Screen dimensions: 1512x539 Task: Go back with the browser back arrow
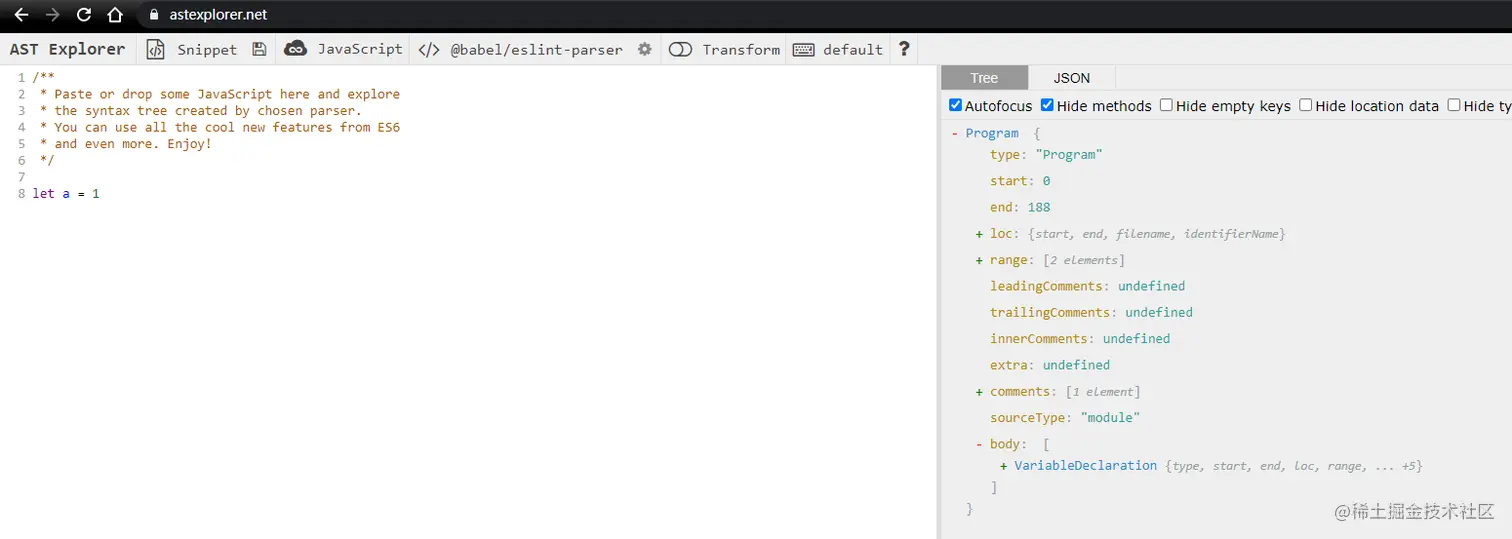(21, 15)
